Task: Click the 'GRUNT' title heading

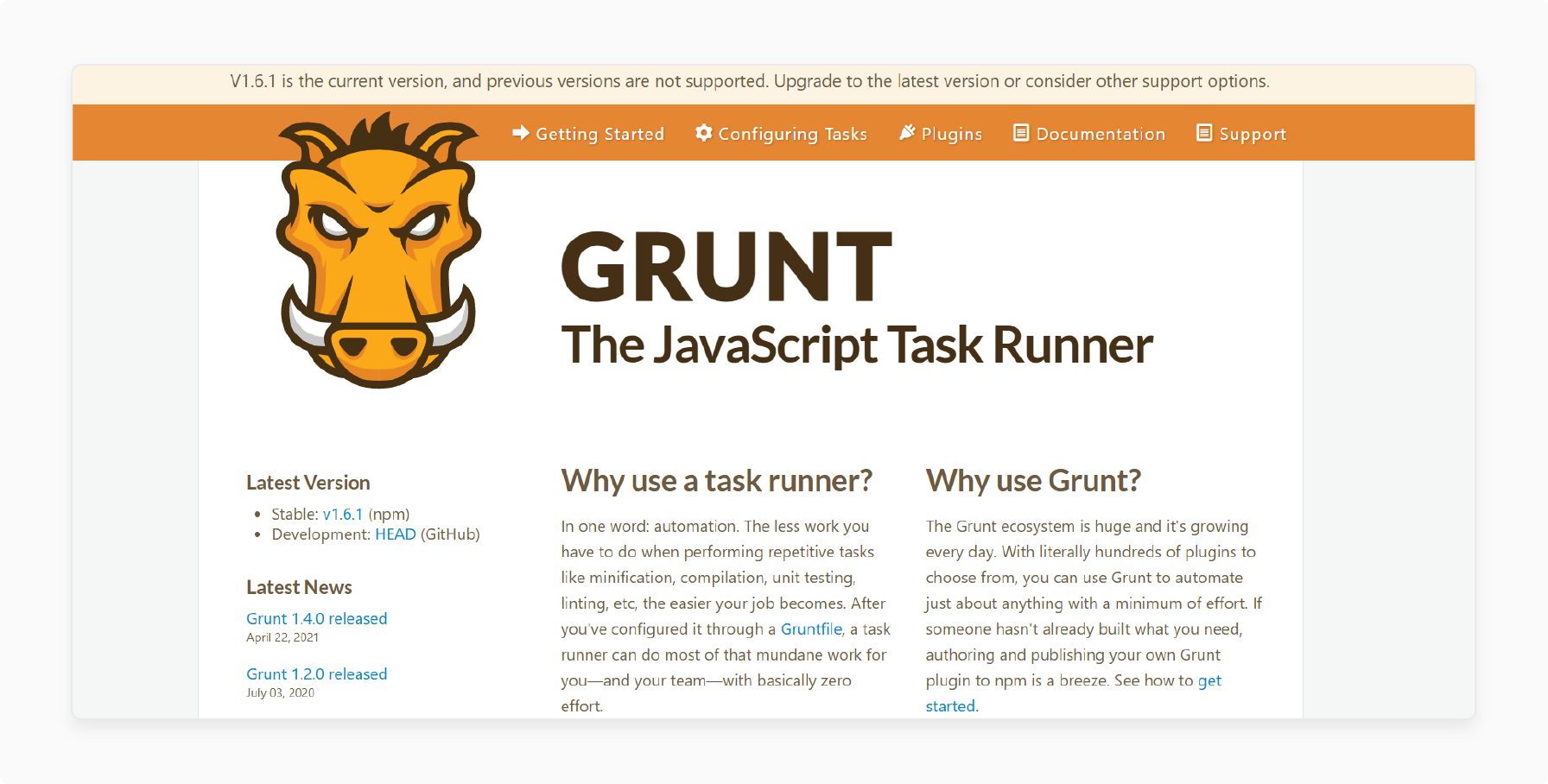Action: [726, 267]
